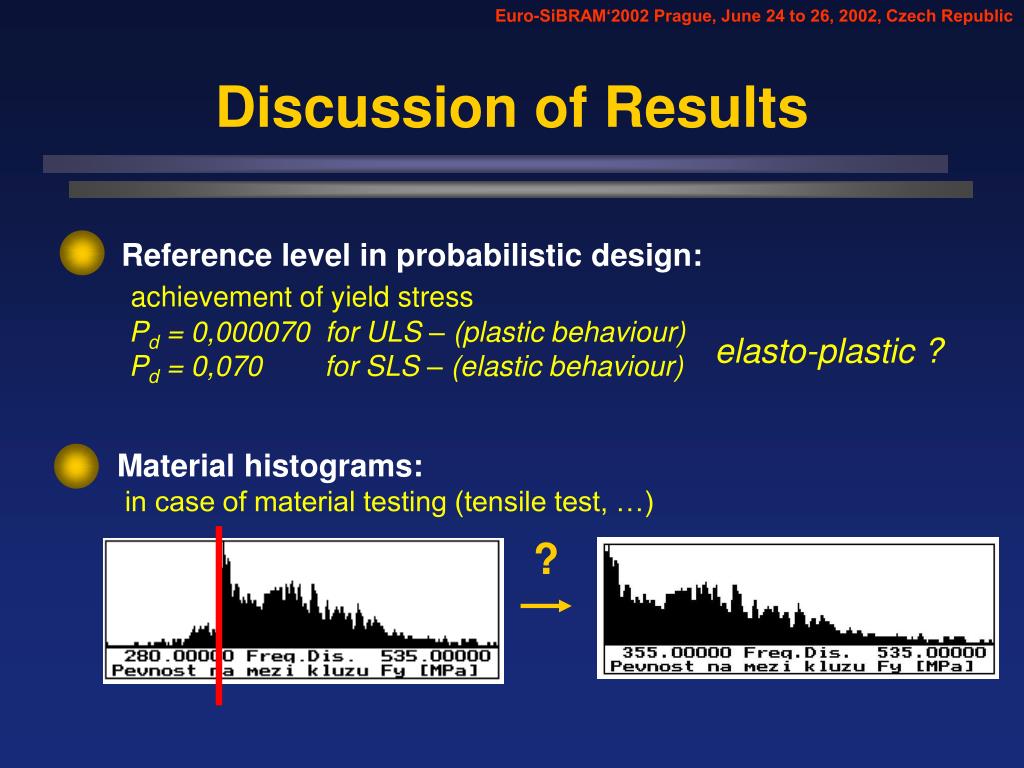This screenshot has height=768, width=1024.
Task: Click the red vertical cutoff line
Action: tap(219, 615)
